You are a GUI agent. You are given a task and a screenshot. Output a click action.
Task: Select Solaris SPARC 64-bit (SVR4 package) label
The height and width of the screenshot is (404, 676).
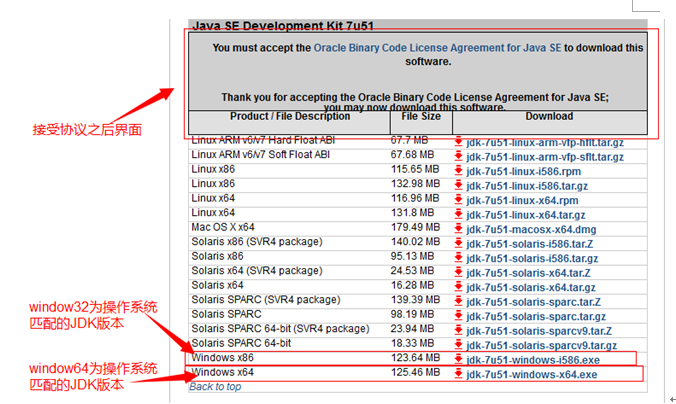pyautogui.click(x=280, y=329)
